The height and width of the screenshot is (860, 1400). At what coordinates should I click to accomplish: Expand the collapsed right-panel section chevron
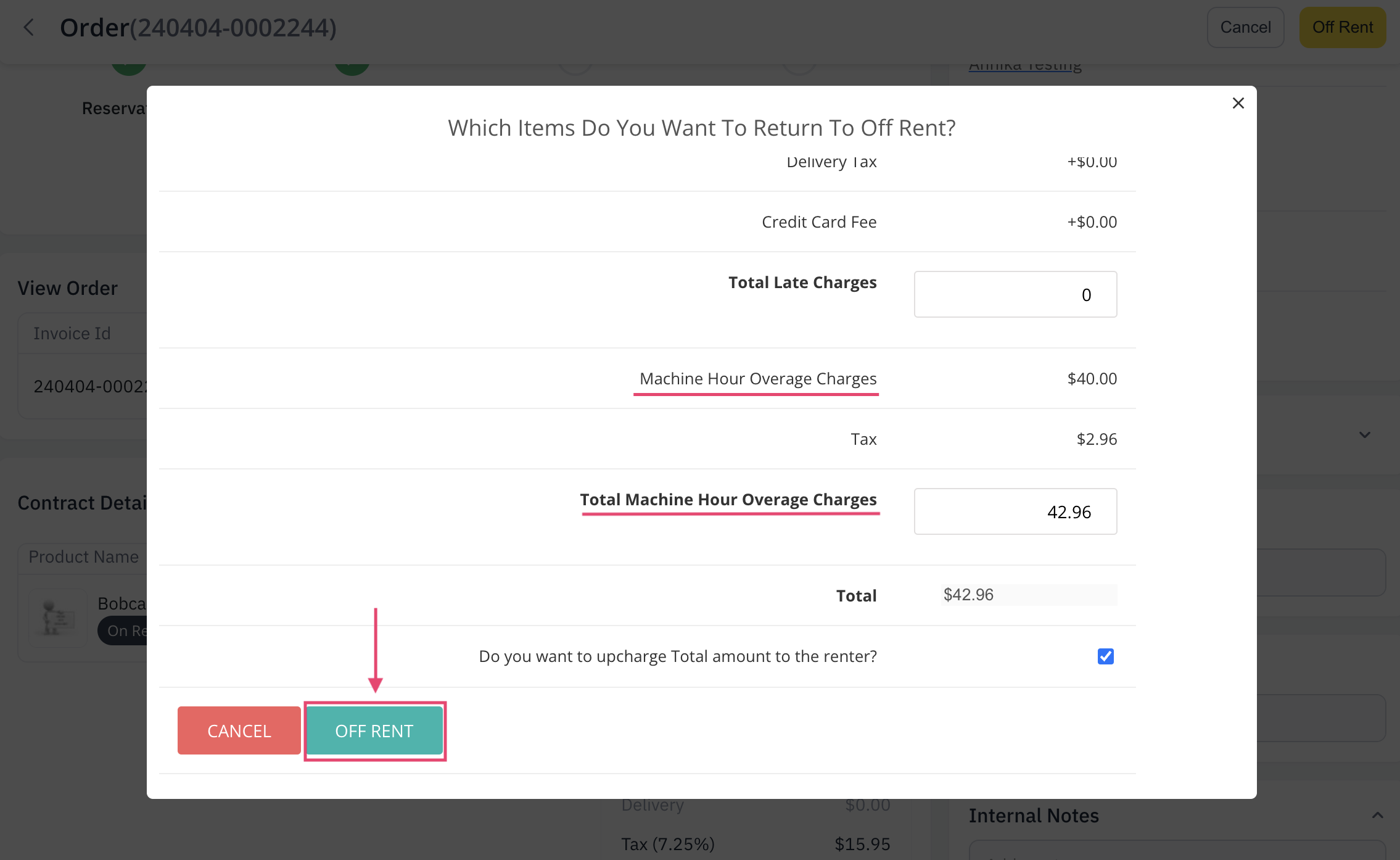(x=1365, y=435)
